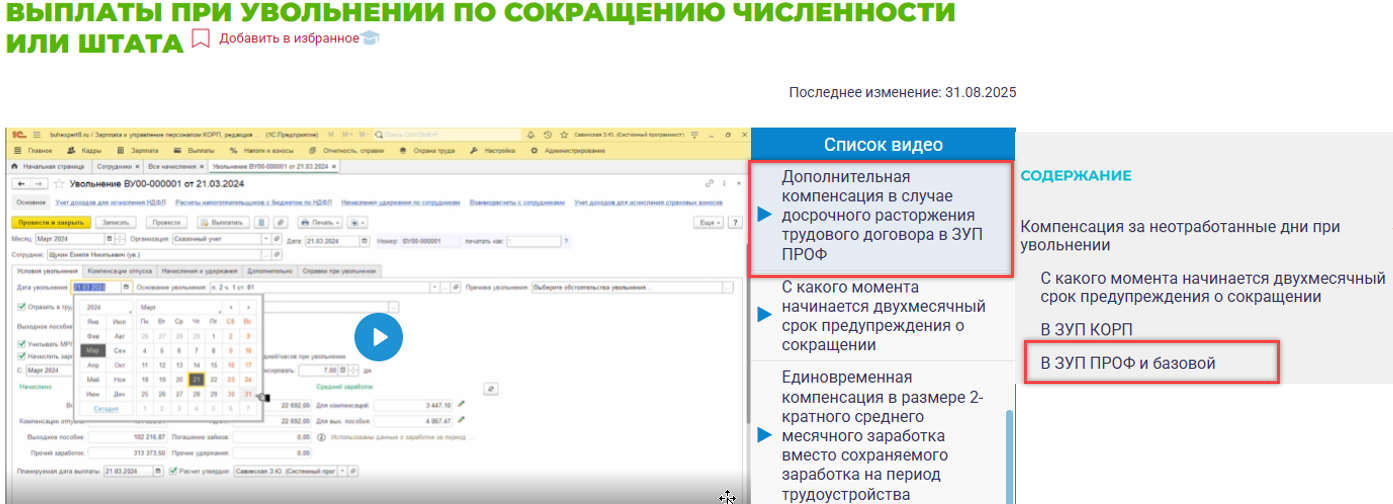
Task: Click 'Список видео' header
Action: pos(883,144)
